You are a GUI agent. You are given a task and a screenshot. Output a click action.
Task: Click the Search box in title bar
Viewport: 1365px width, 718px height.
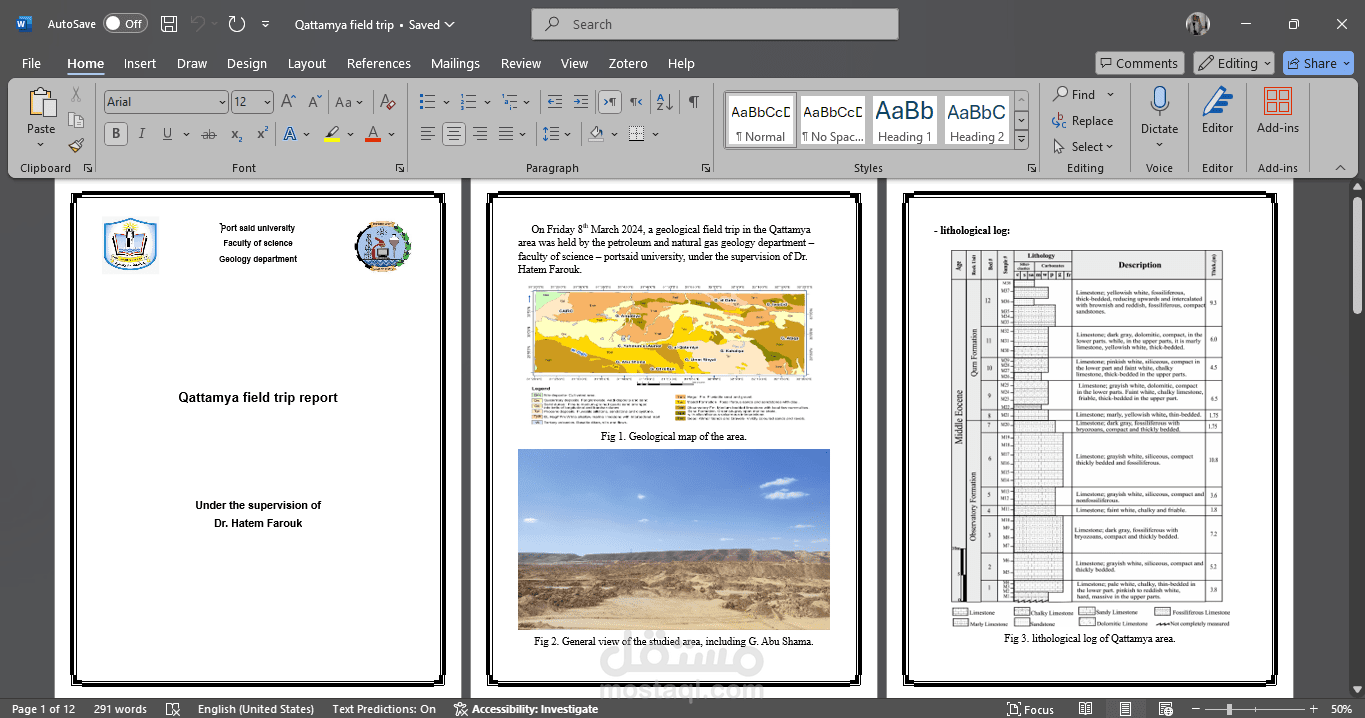(x=715, y=24)
